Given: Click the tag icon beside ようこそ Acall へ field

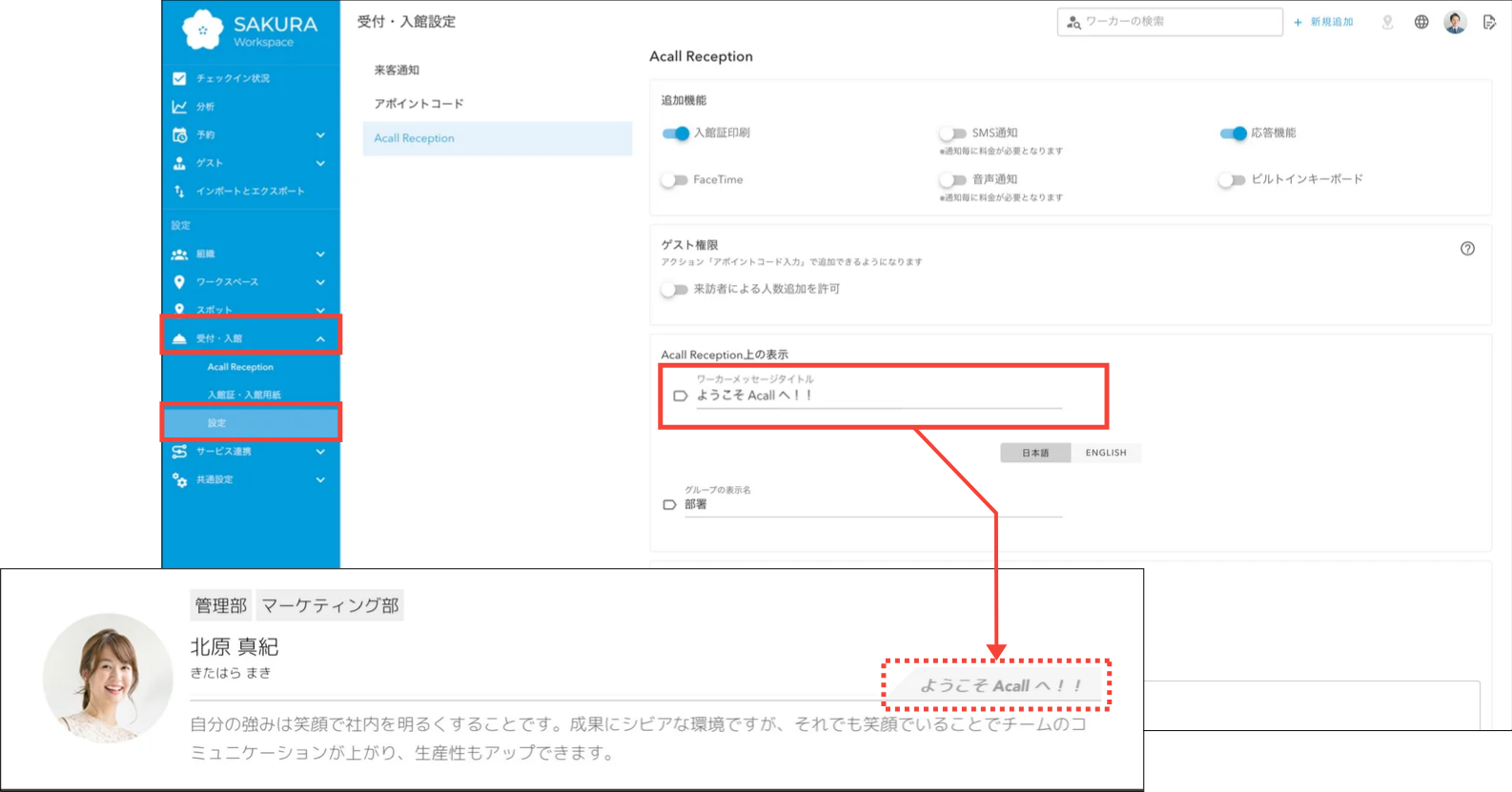Looking at the screenshot, I should point(680,396).
